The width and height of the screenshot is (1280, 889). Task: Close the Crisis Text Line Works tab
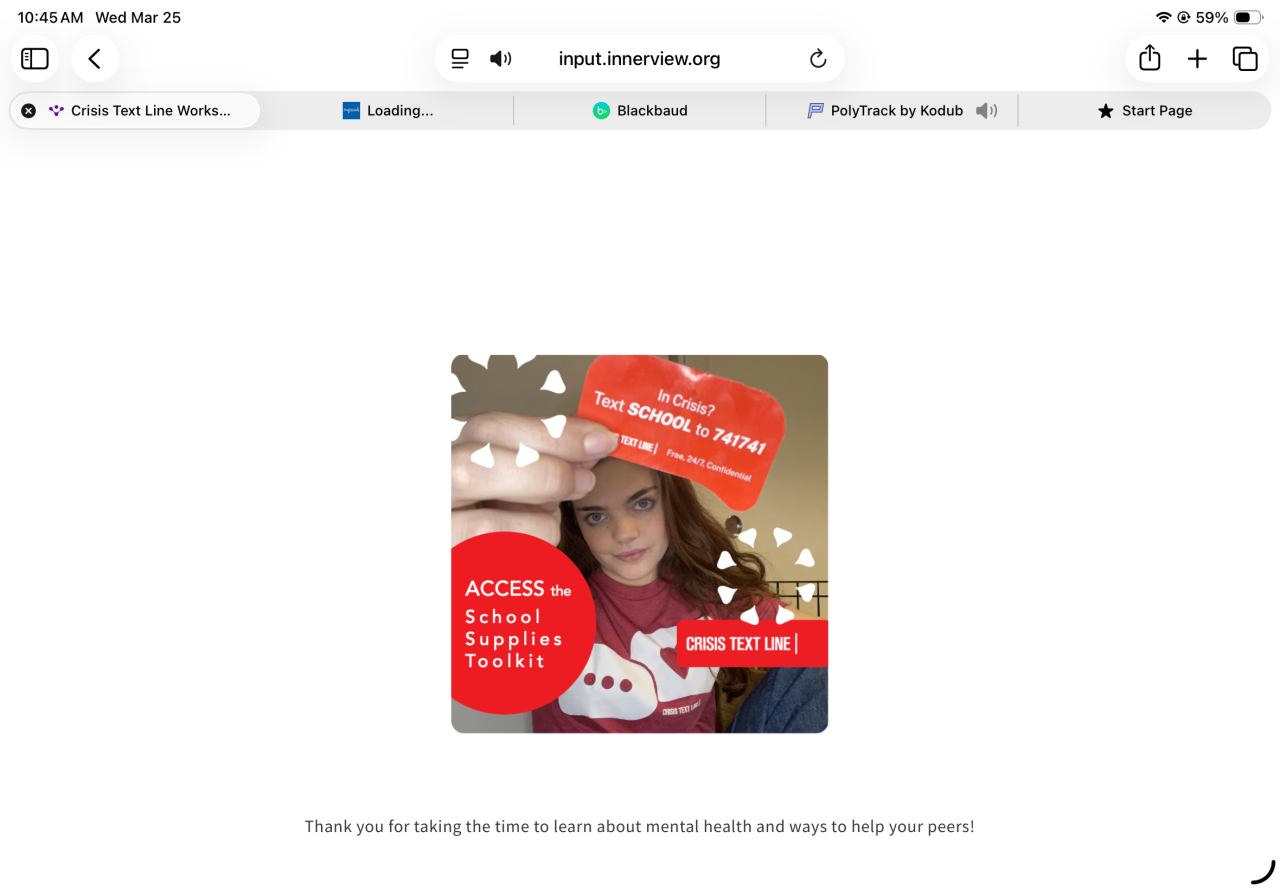tap(29, 111)
